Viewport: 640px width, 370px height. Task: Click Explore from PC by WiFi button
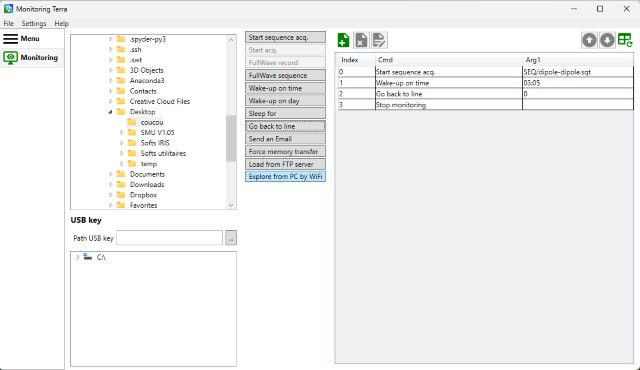tap(285, 177)
